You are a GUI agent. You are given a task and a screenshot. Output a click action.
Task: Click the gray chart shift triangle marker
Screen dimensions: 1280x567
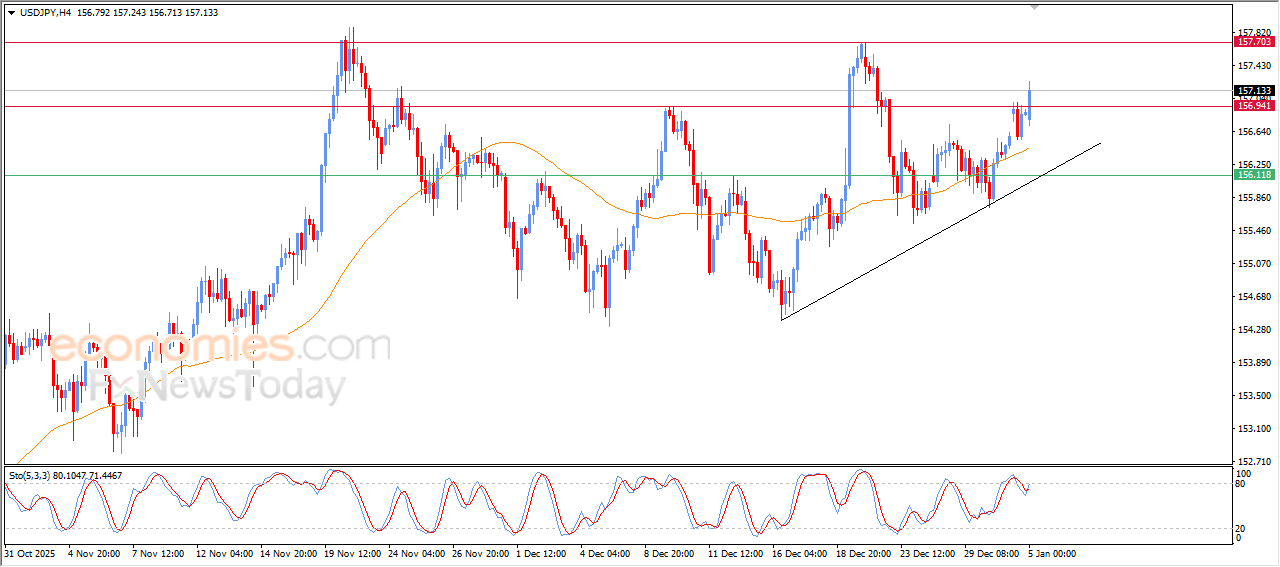click(1036, 7)
